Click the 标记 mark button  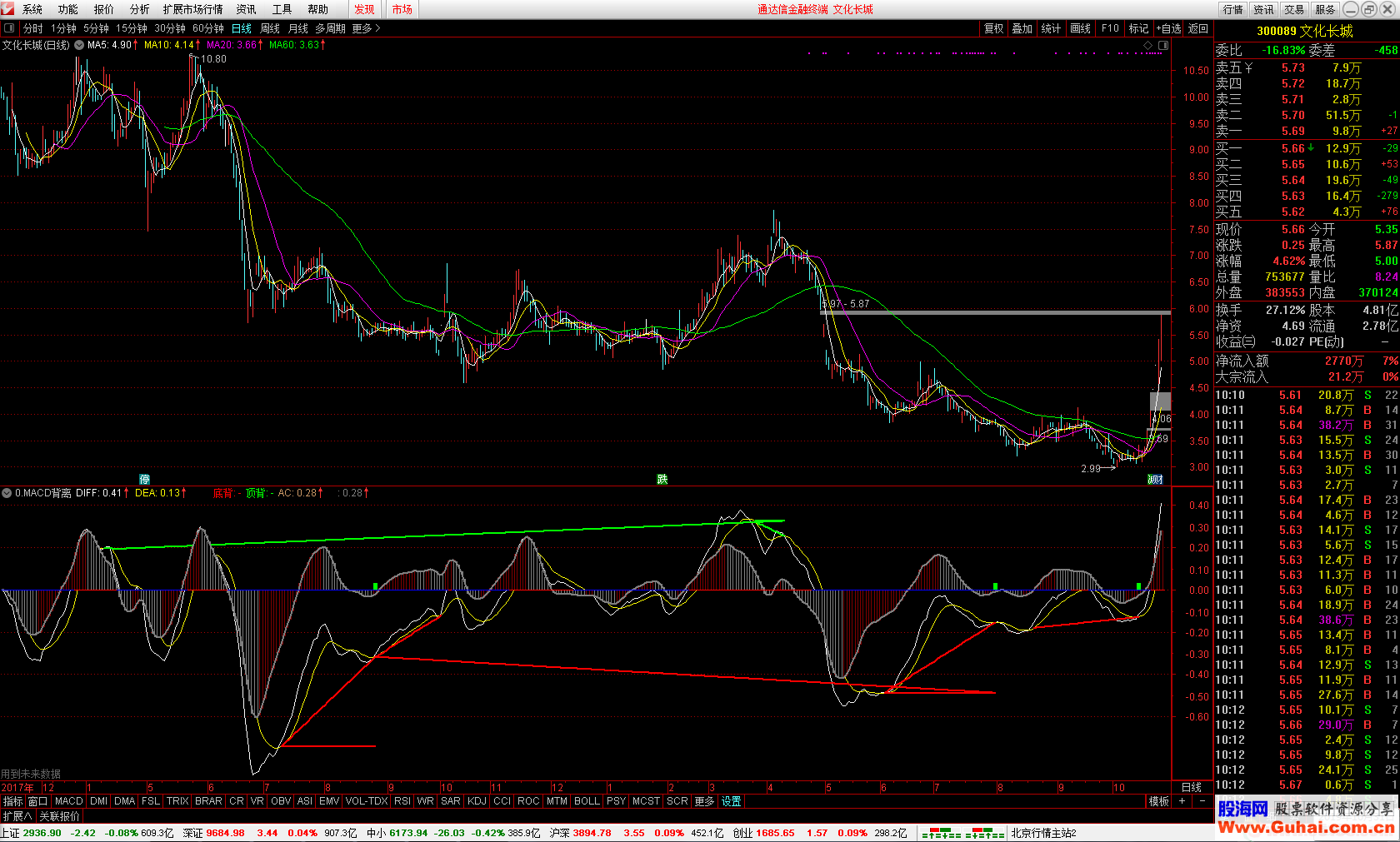tap(1139, 28)
